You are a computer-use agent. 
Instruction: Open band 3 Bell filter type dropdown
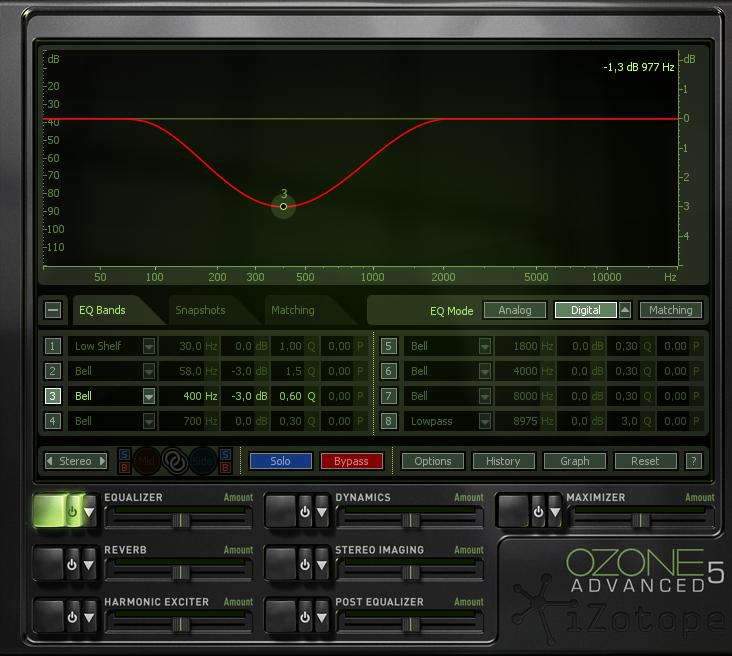click(149, 396)
